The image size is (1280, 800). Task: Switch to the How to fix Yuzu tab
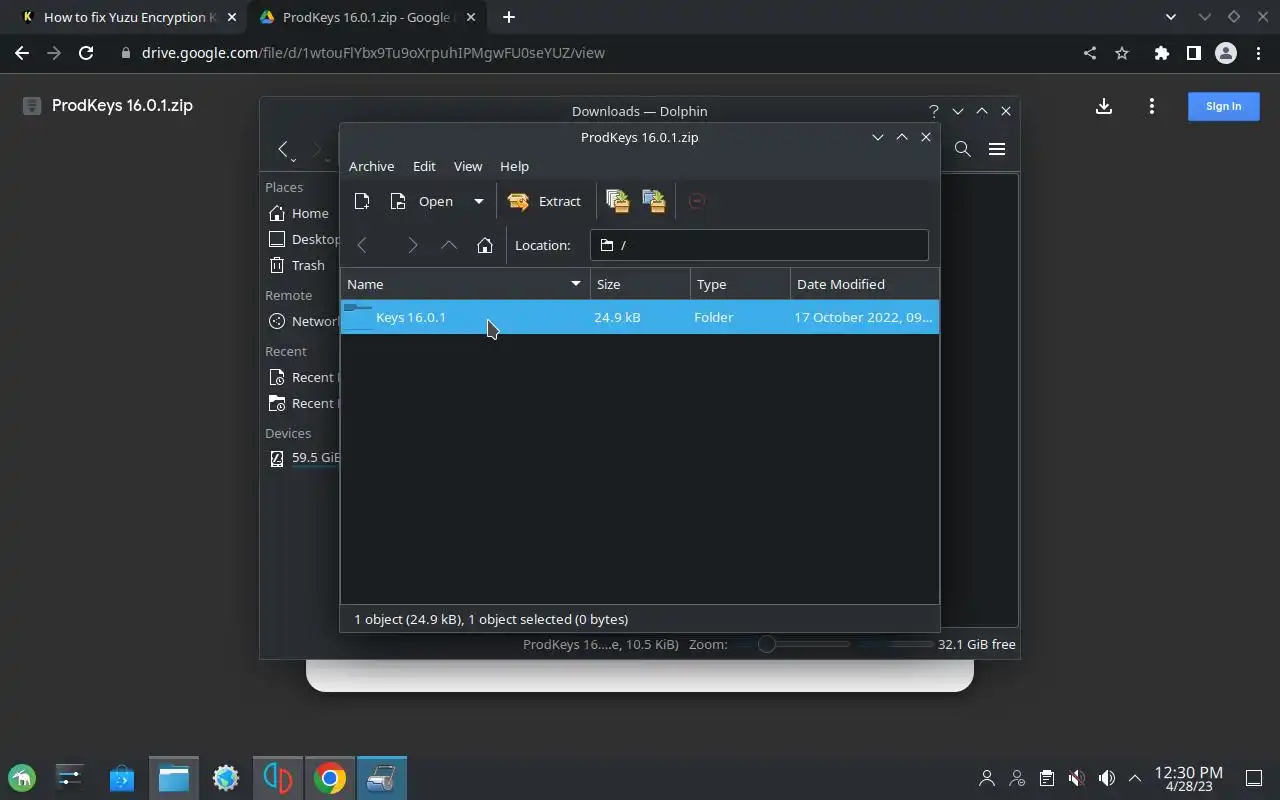[124, 17]
